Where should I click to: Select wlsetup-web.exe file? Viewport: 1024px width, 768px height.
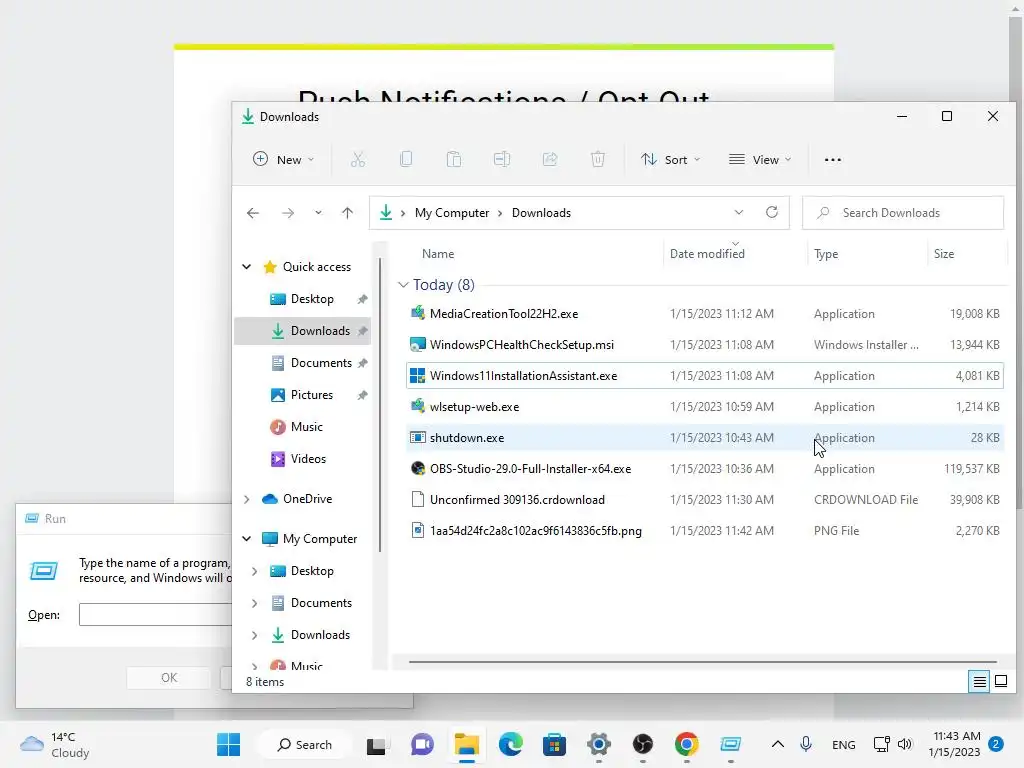pyautogui.click(x=705, y=407)
